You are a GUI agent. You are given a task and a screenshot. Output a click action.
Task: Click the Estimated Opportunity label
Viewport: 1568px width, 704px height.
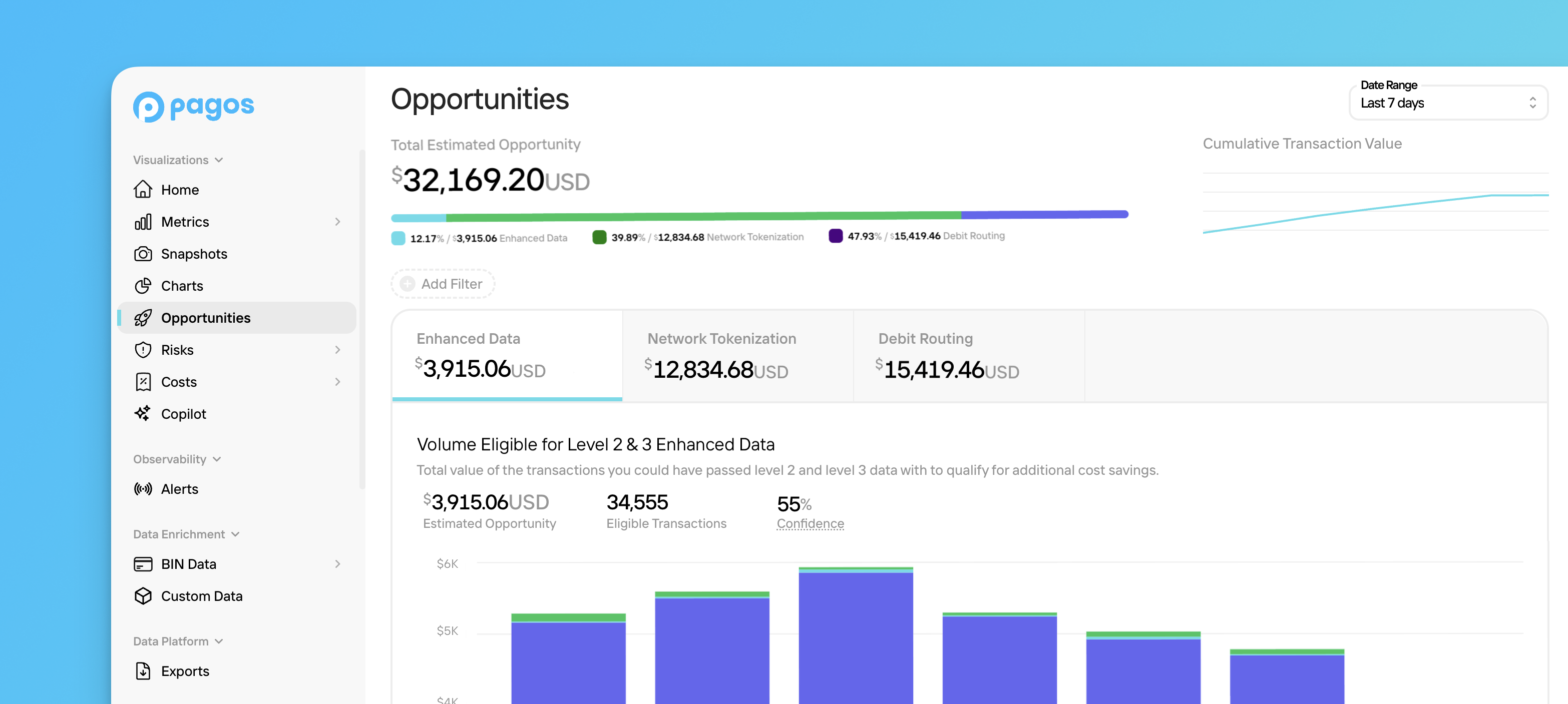pos(490,523)
